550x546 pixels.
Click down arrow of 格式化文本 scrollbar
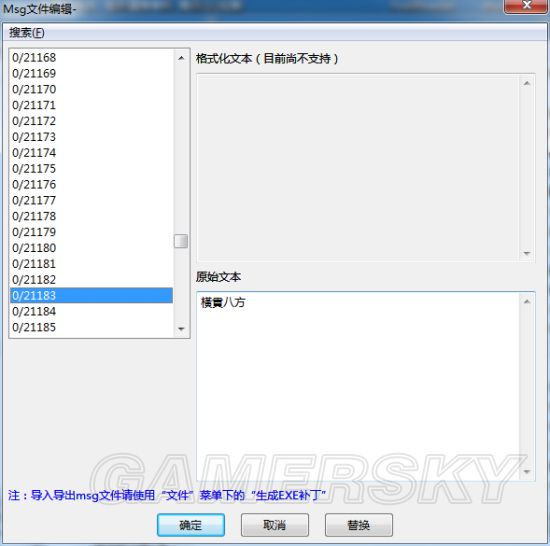pos(527,253)
